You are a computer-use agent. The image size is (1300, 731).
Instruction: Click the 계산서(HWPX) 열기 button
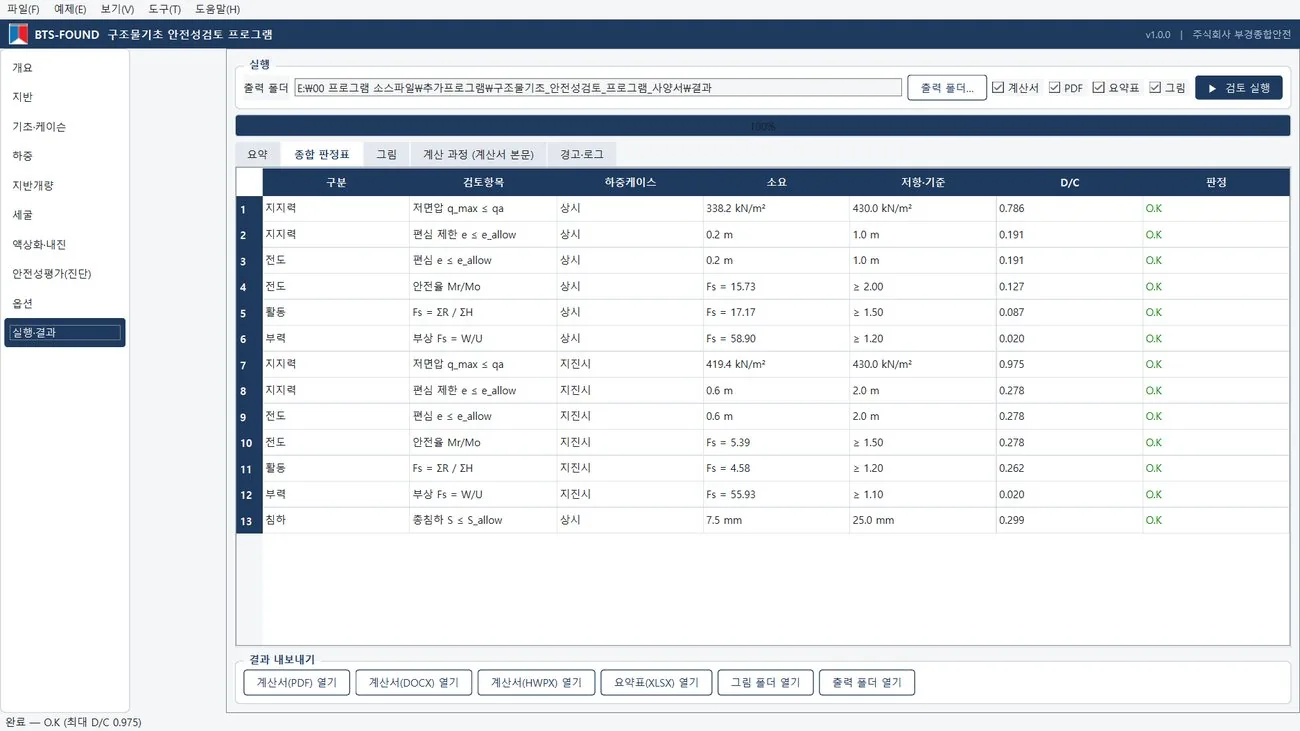pos(536,683)
